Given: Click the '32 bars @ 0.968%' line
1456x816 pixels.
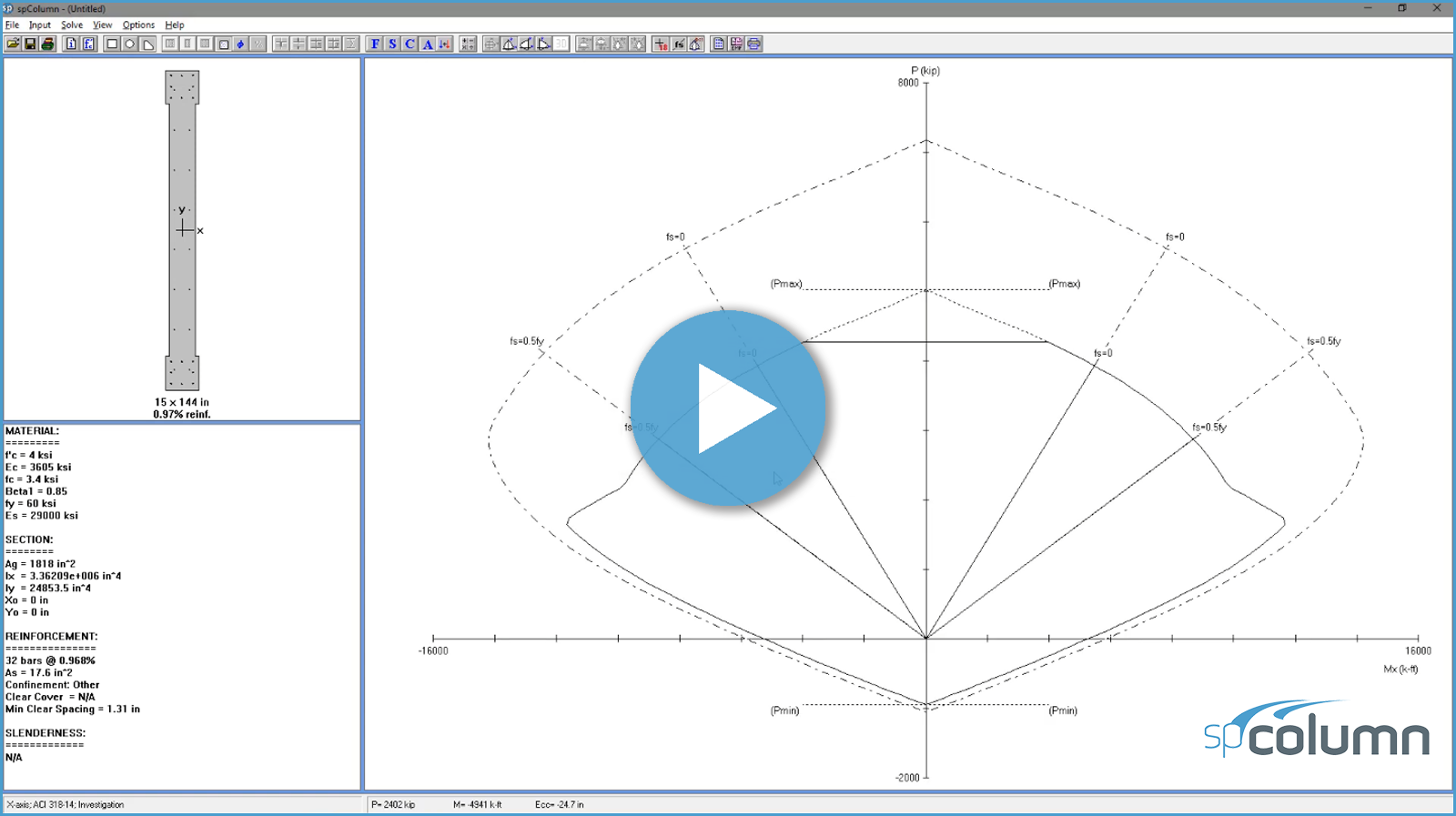Looking at the screenshot, I should (x=50, y=660).
